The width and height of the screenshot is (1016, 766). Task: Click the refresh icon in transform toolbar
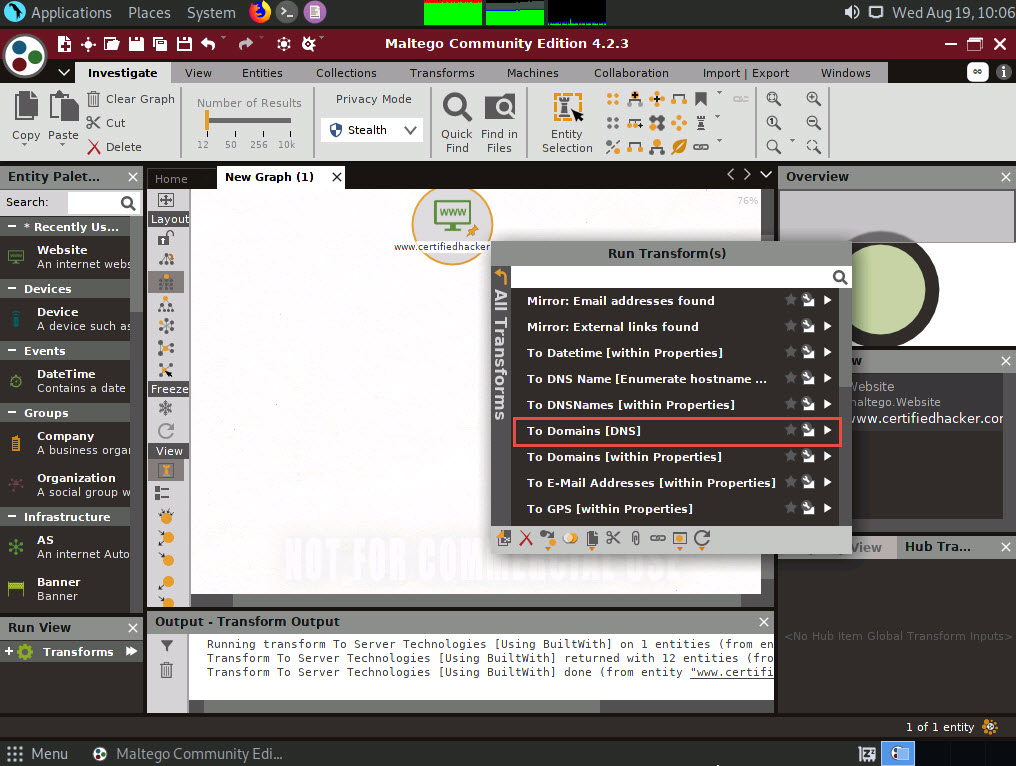tap(702, 538)
